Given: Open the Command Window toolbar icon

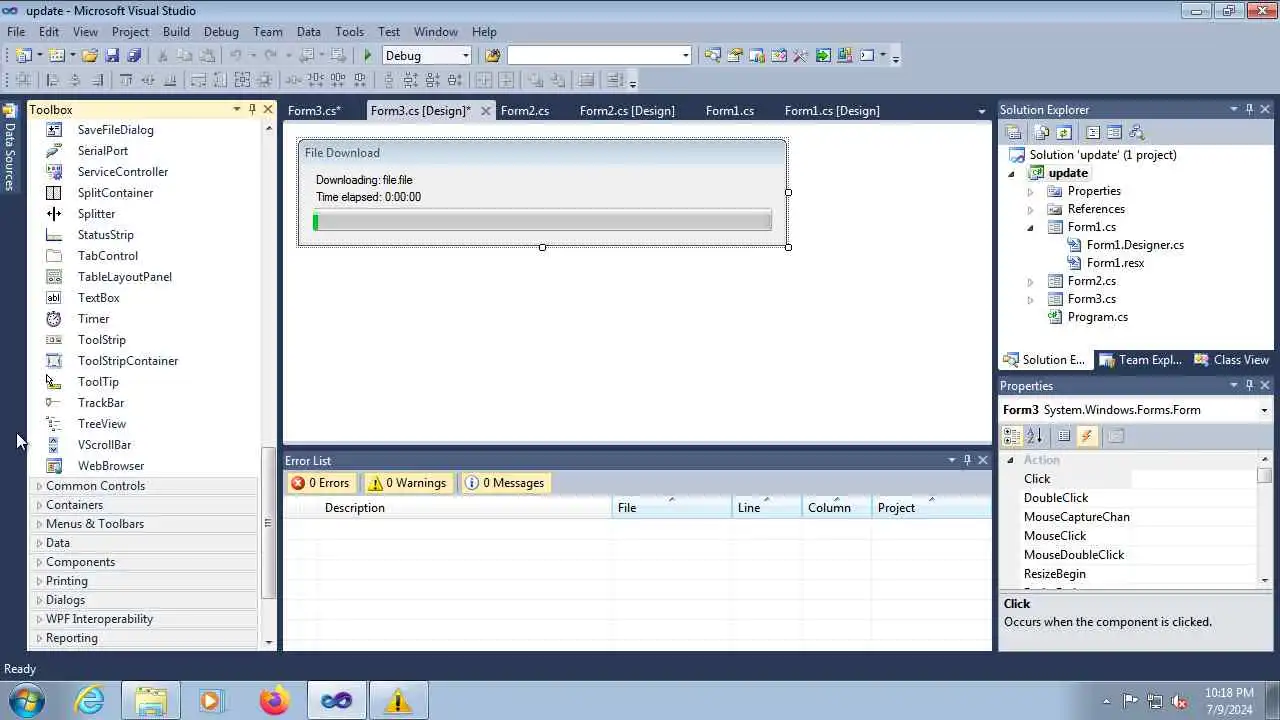Looking at the screenshot, I should click(x=867, y=56).
